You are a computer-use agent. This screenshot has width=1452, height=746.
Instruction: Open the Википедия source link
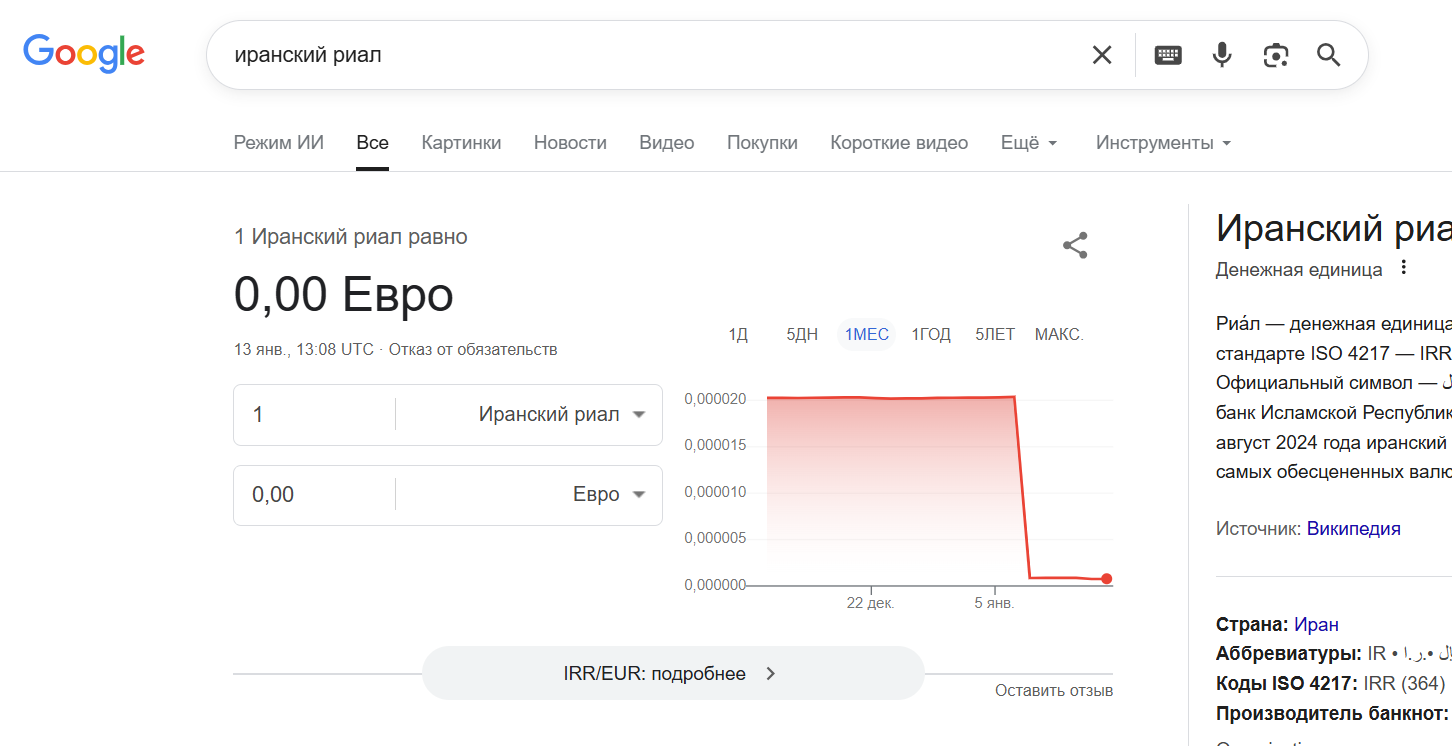[x=1353, y=529]
